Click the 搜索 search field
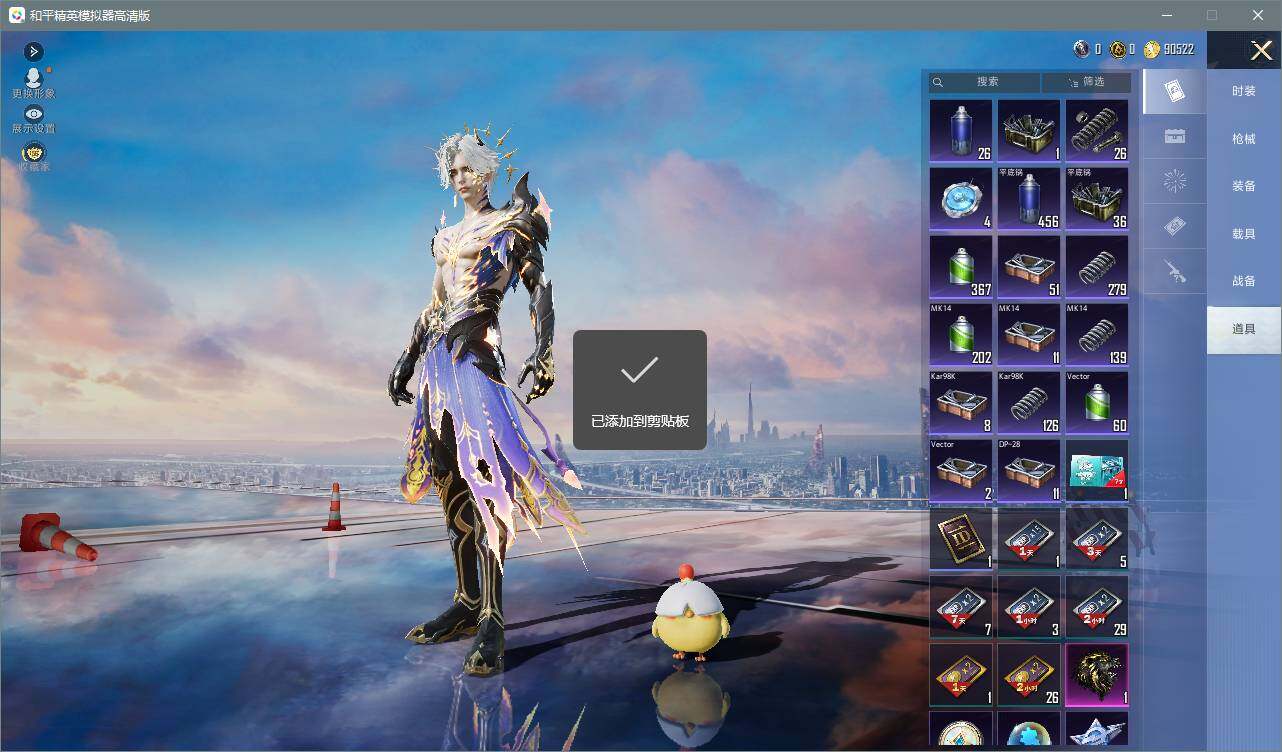The image size is (1282, 752). [985, 82]
